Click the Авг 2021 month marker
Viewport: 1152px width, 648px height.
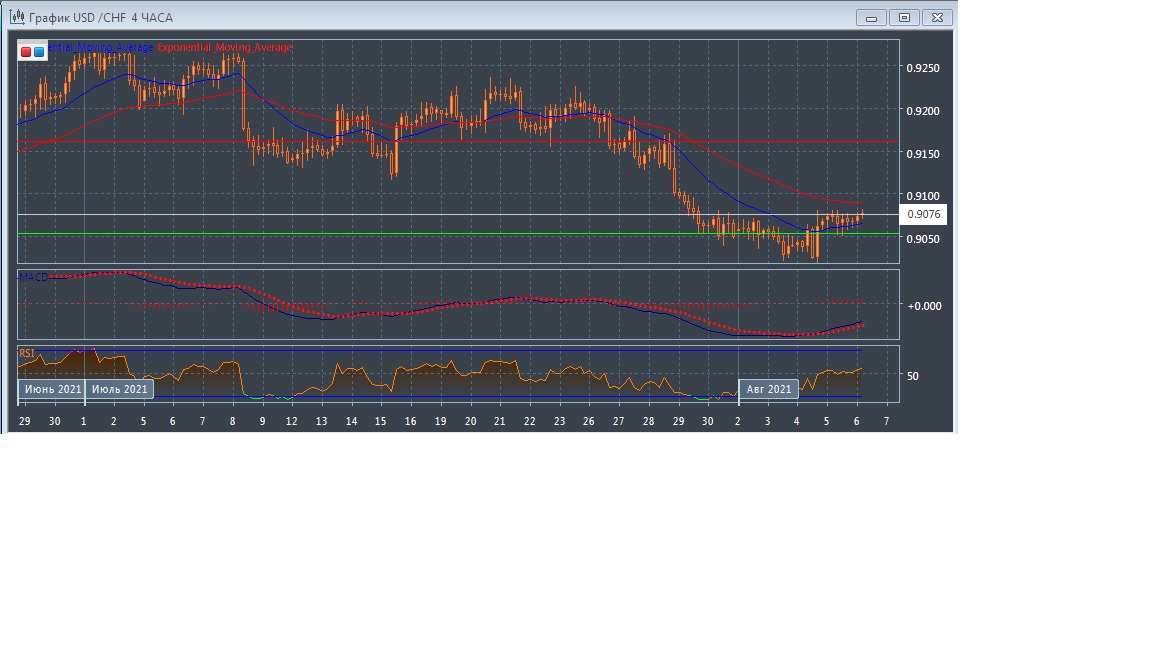[x=769, y=389]
